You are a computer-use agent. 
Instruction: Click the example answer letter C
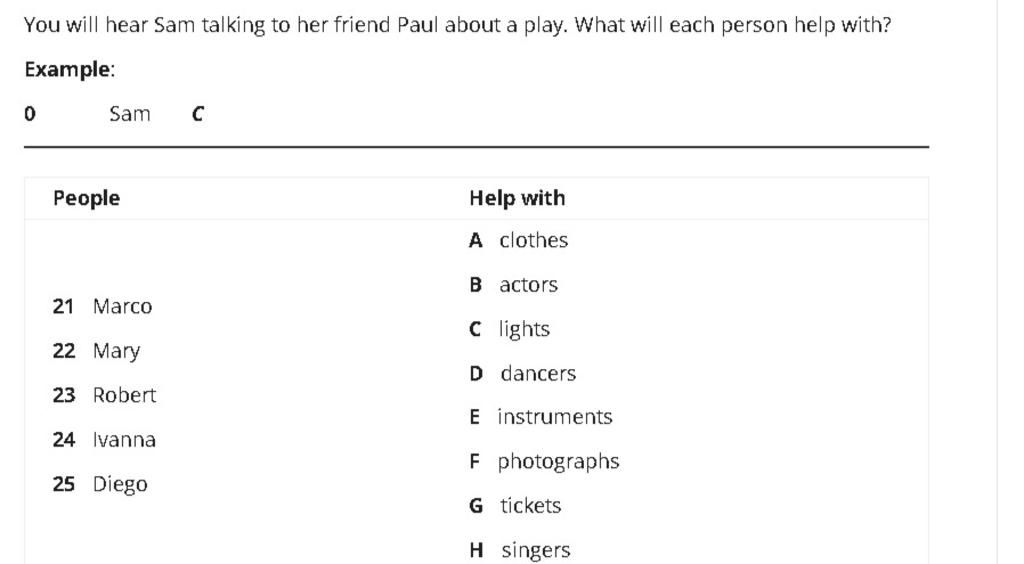coord(197,114)
